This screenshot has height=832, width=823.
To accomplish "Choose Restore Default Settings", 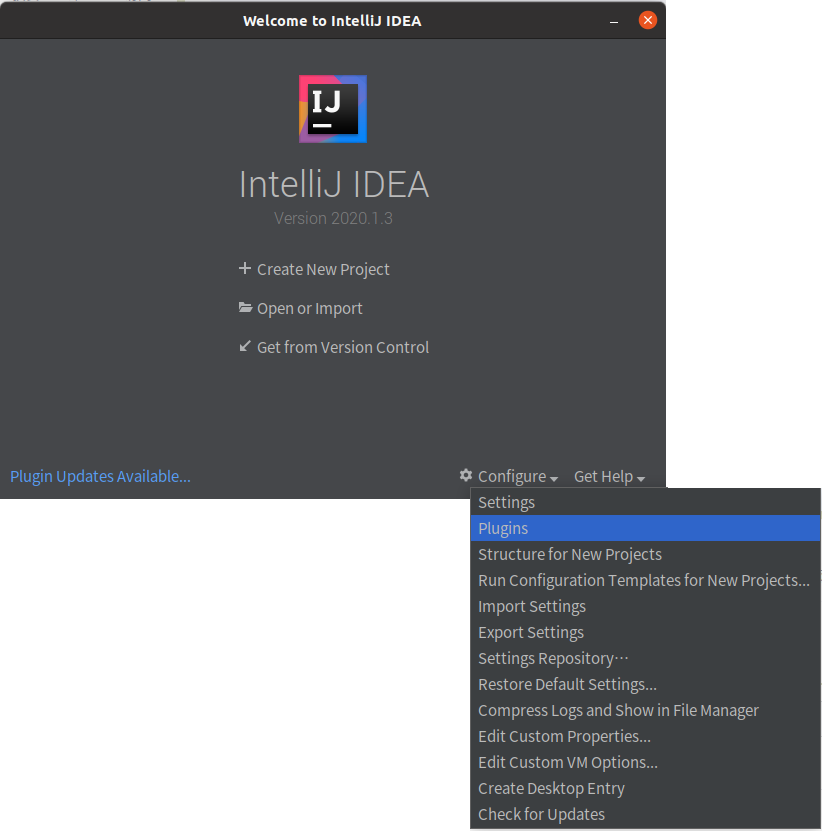I will 645,684.
